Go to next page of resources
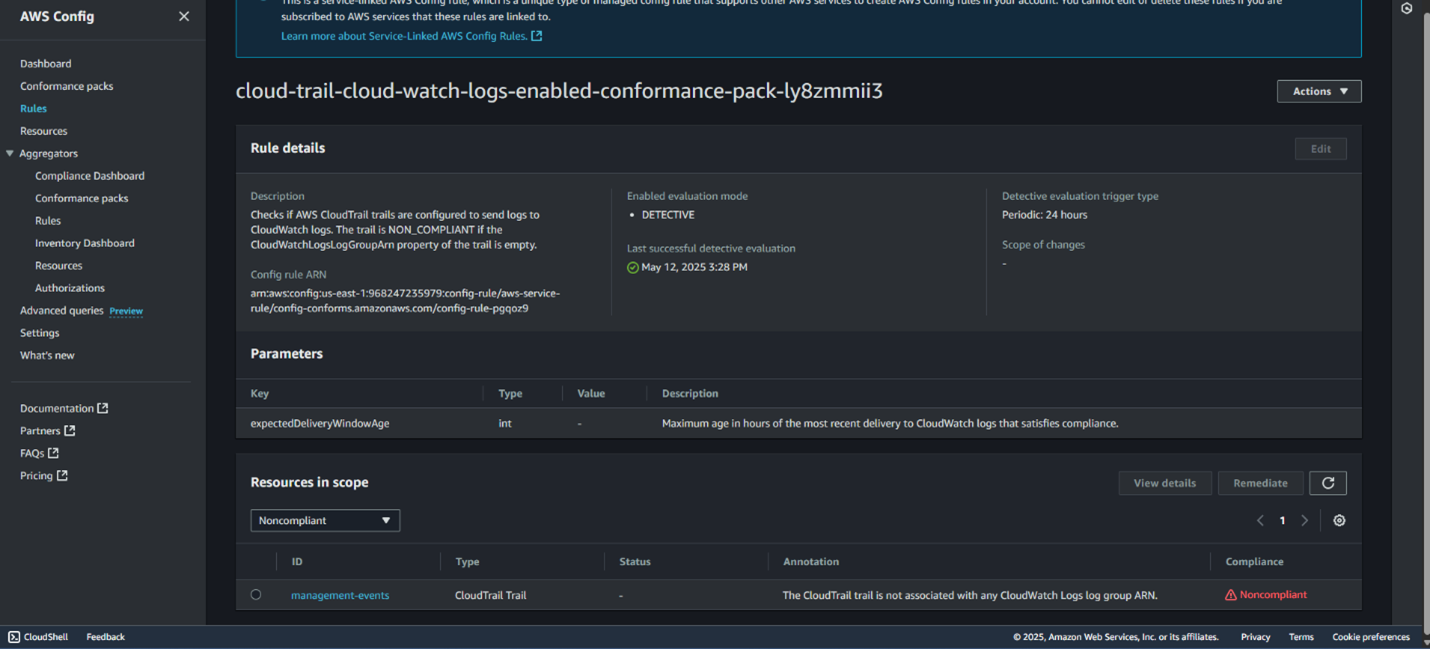 1304,520
